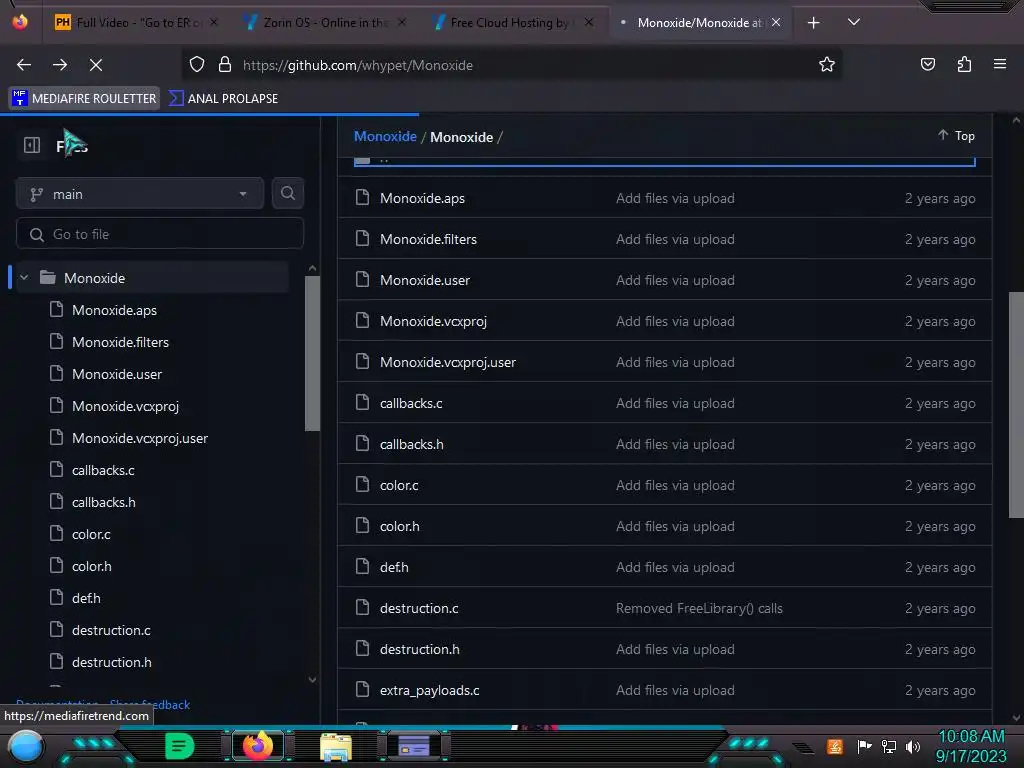Select Monoxide.vcxproj in the file tree
This screenshot has height=768, width=1024.
pyautogui.click(x=125, y=406)
